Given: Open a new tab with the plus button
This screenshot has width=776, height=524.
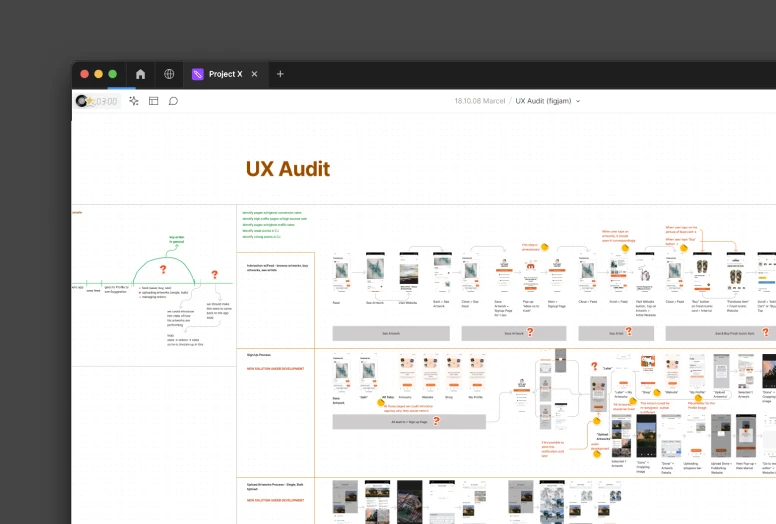Looking at the screenshot, I should [280, 74].
